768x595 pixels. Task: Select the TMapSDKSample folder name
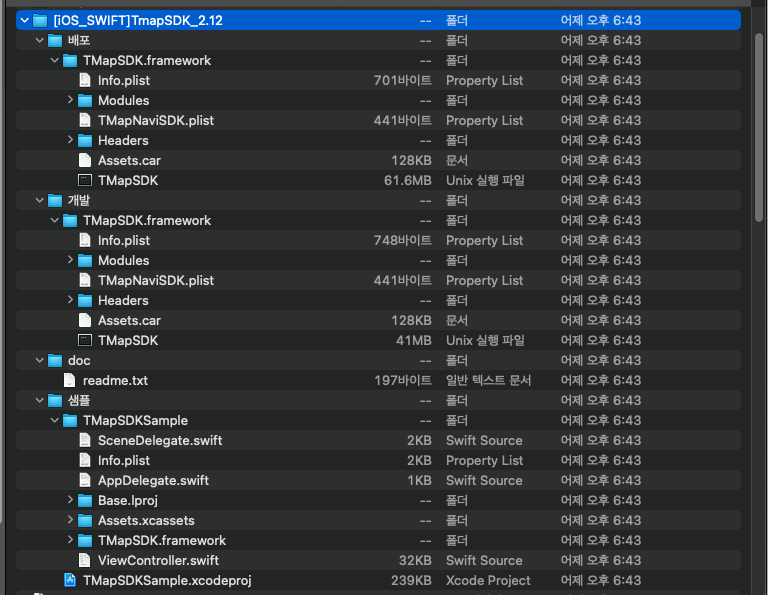[135, 421]
